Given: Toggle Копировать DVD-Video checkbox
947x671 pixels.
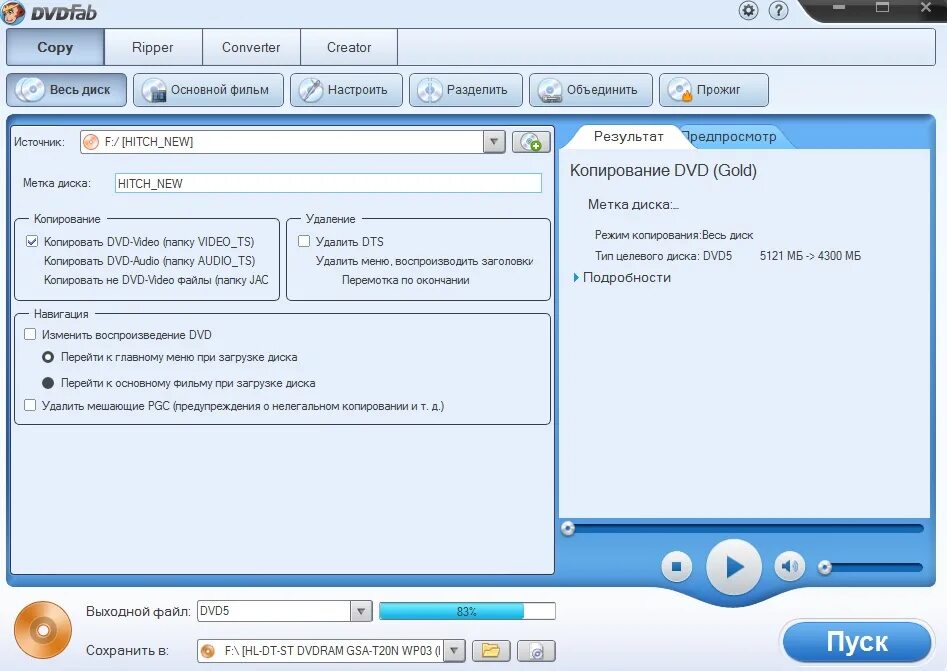Looking at the screenshot, I should click(x=32, y=242).
